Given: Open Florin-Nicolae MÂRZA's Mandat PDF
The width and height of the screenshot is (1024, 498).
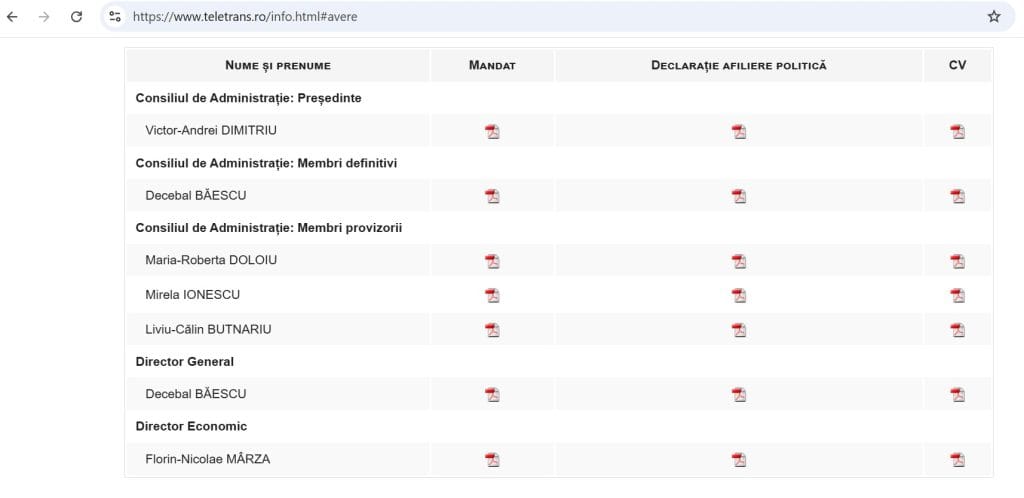Looking at the screenshot, I should point(492,460).
